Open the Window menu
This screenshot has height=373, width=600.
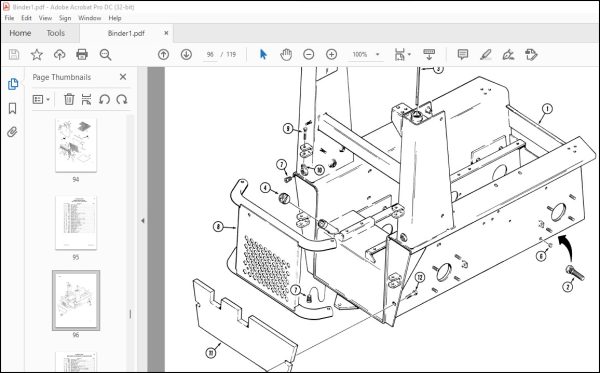pyautogui.click(x=90, y=18)
